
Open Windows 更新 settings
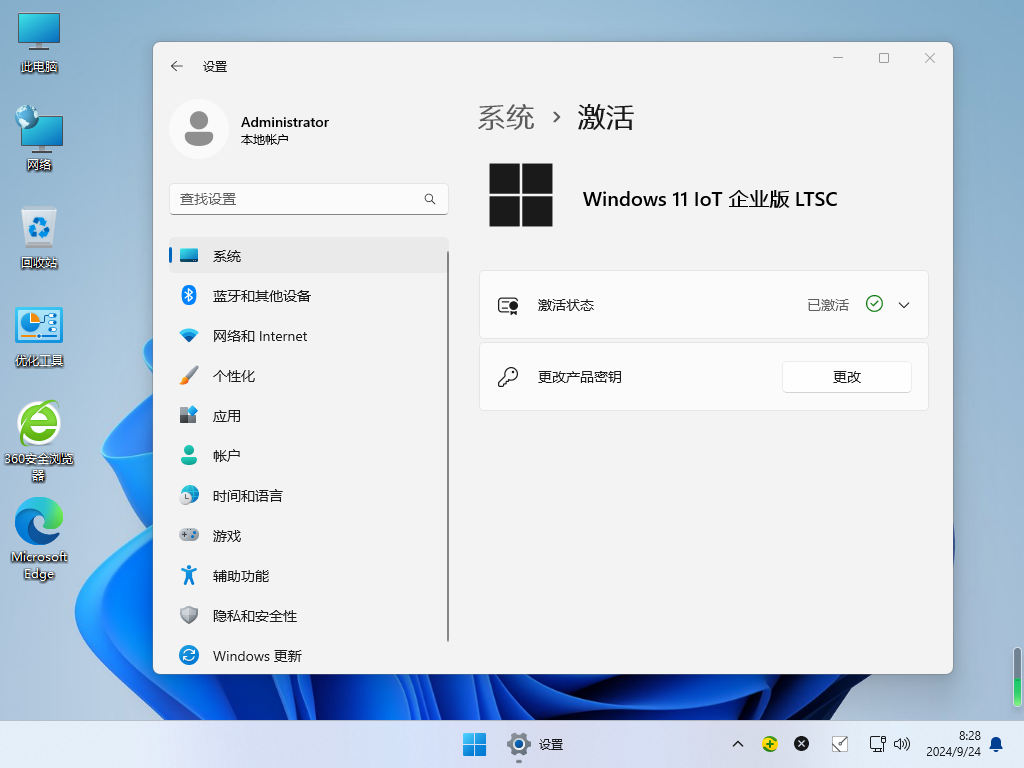(x=308, y=655)
